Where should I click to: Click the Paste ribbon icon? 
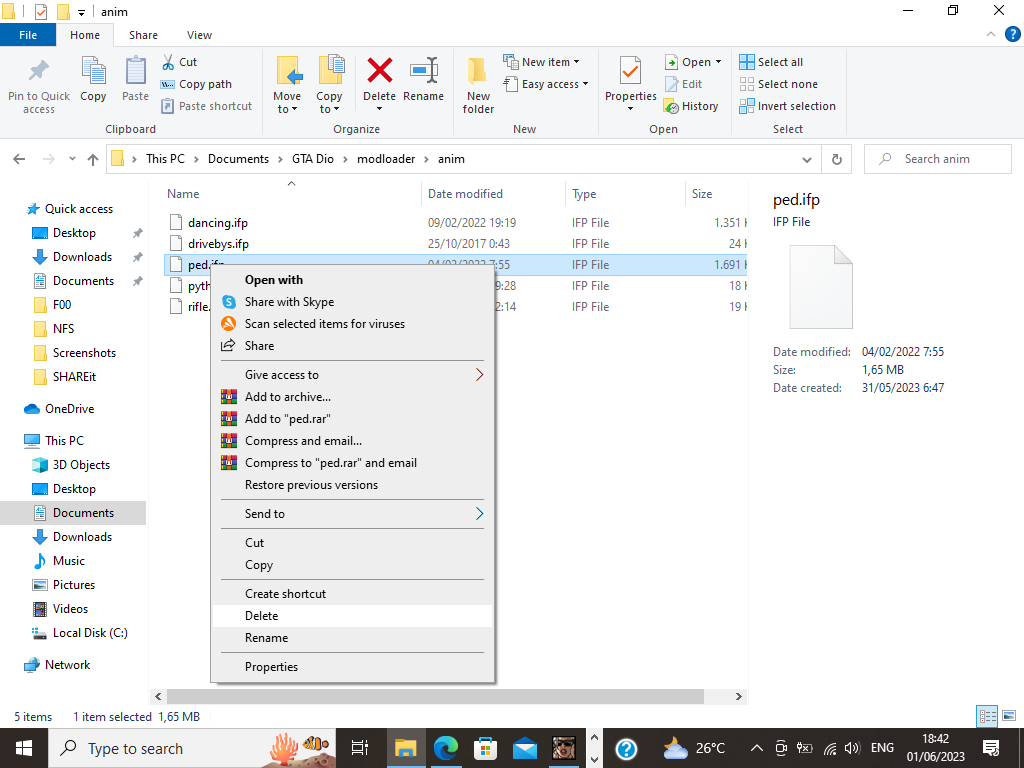(135, 71)
